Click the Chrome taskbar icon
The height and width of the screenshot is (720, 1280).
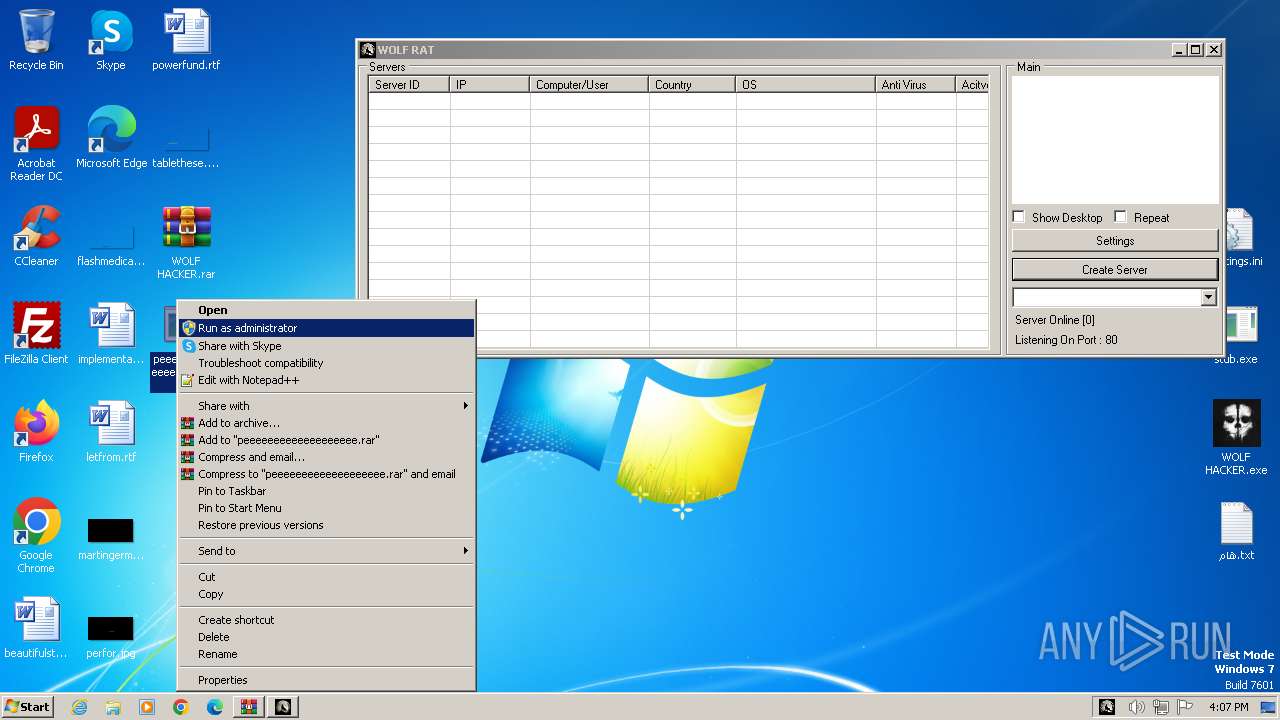click(181, 707)
